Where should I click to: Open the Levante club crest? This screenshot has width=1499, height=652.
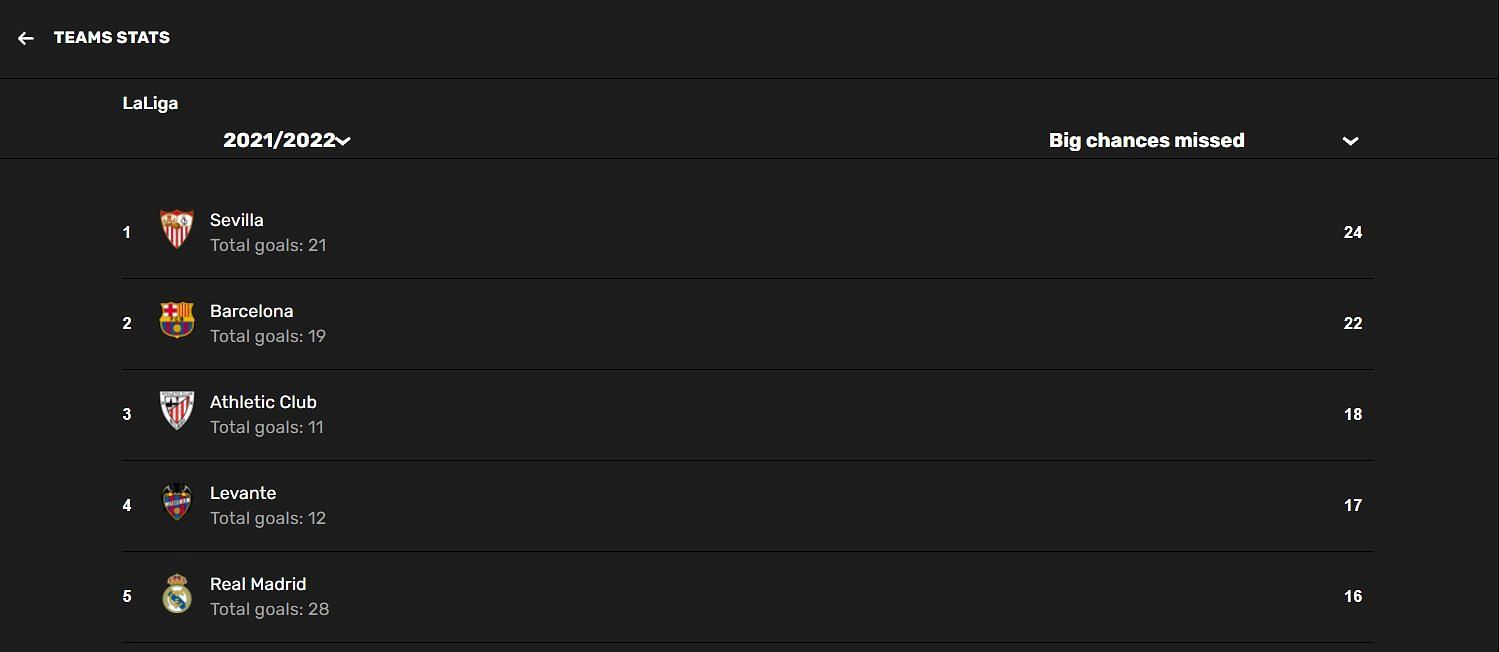(177, 502)
